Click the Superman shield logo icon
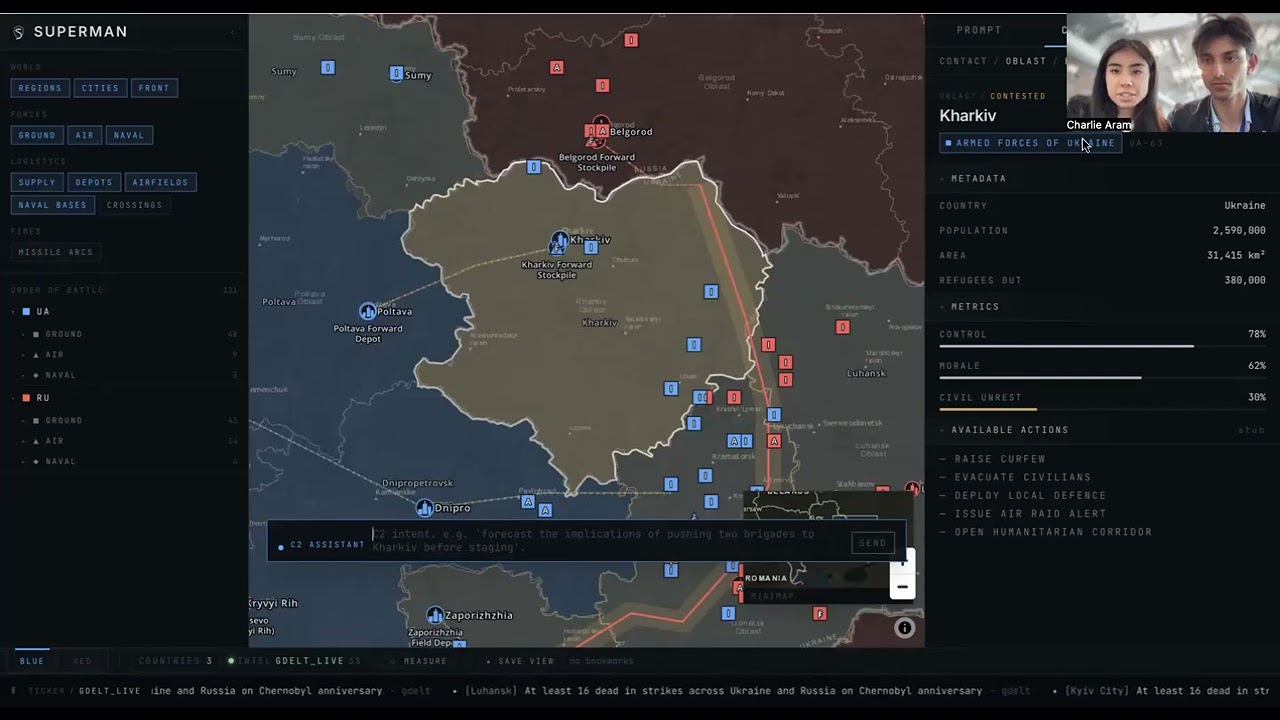Image resolution: width=1280 pixels, height=720 pixels. pos(18,32)
